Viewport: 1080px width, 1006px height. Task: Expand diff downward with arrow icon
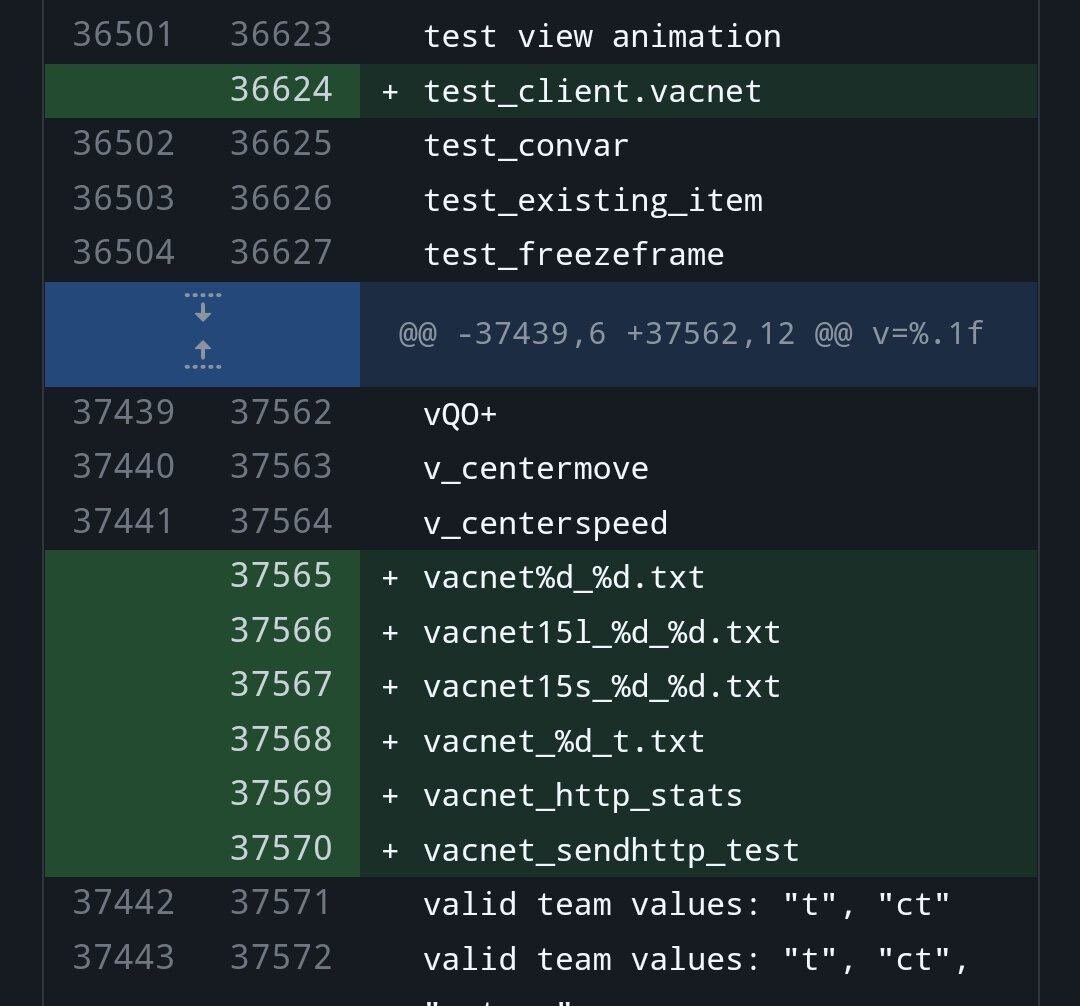202,308
